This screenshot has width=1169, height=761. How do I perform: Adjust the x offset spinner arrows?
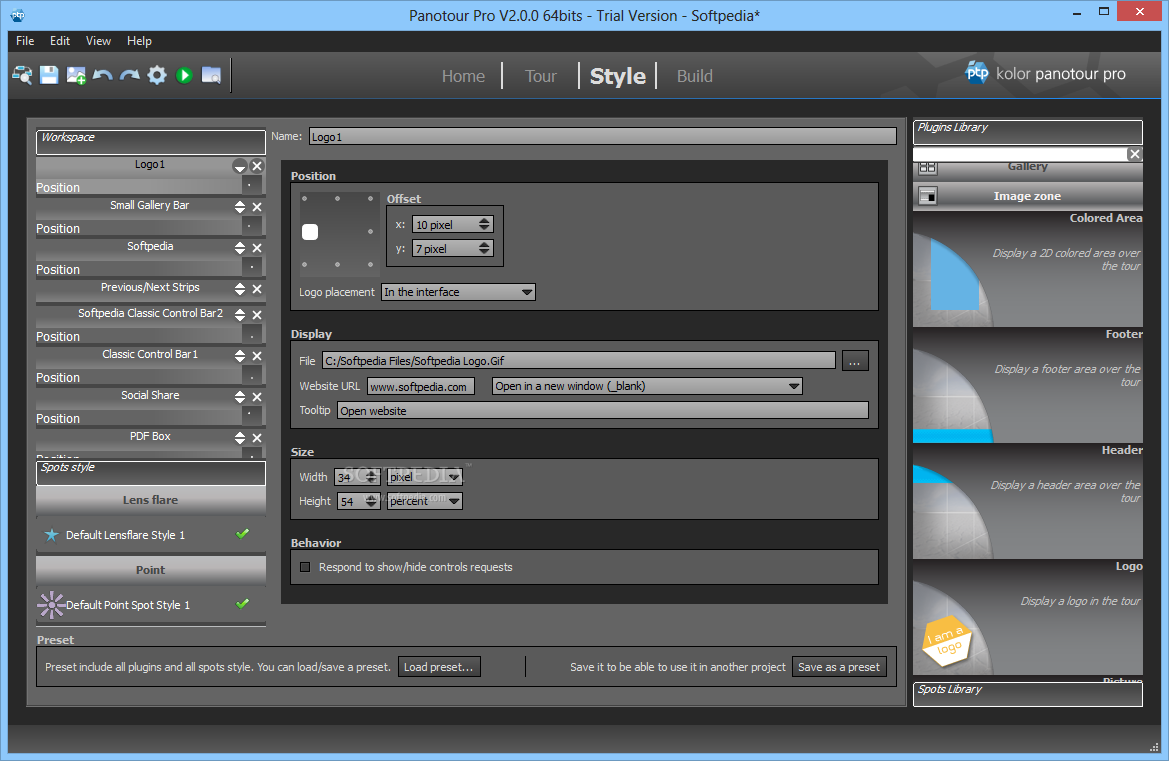485,224
